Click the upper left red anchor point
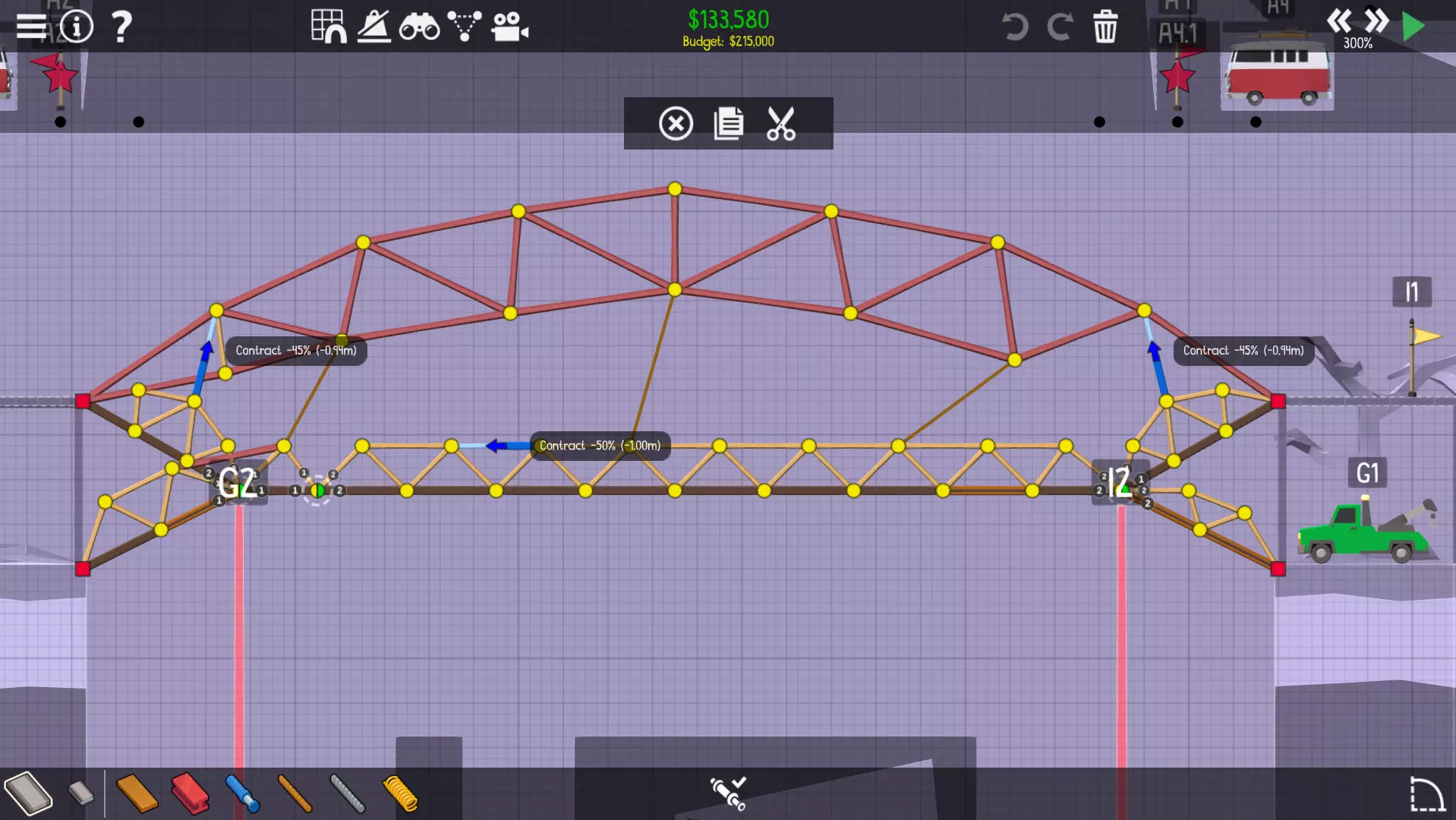 click(83, 401)
